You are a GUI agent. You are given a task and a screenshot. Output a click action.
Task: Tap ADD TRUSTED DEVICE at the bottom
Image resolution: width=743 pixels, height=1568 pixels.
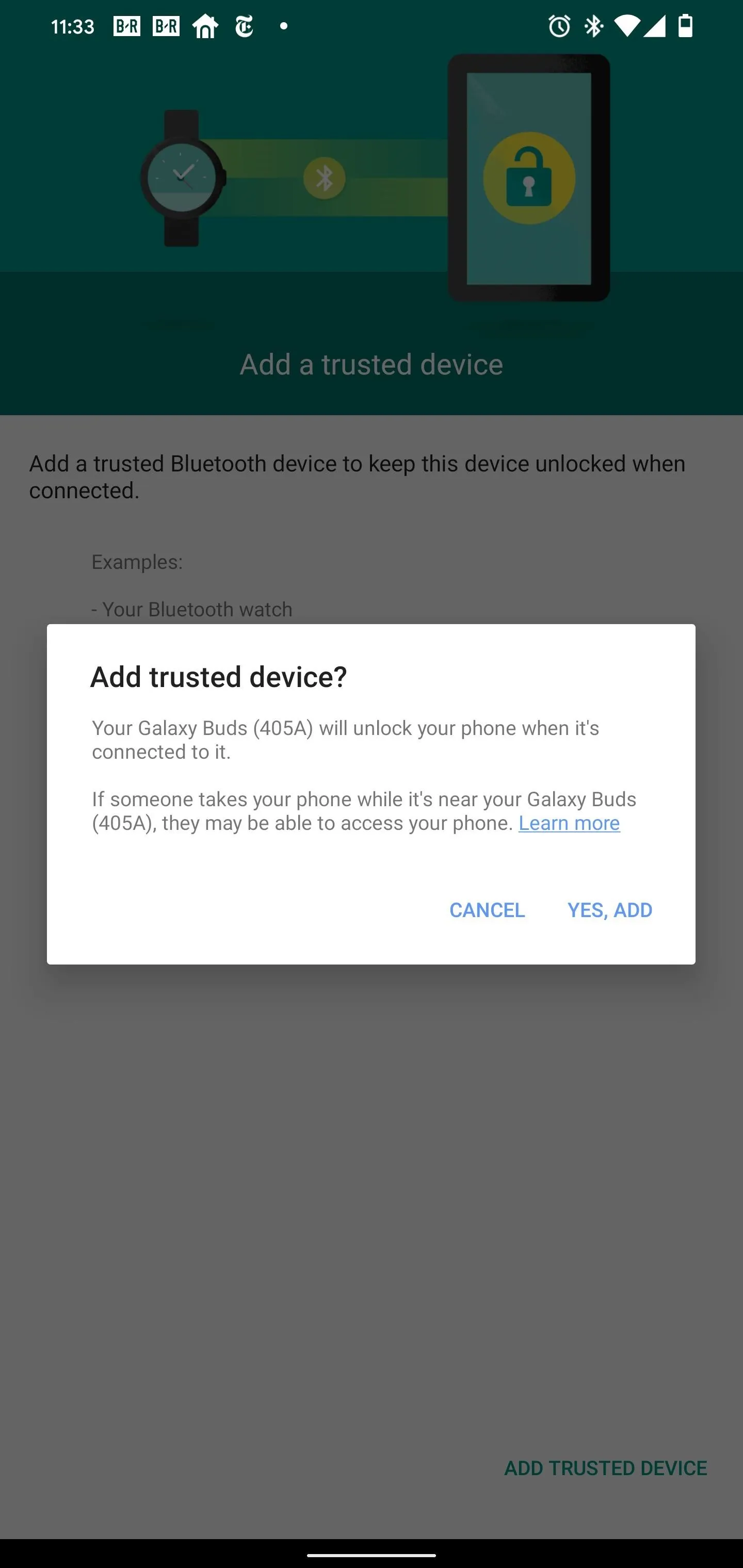[605, 1468]
